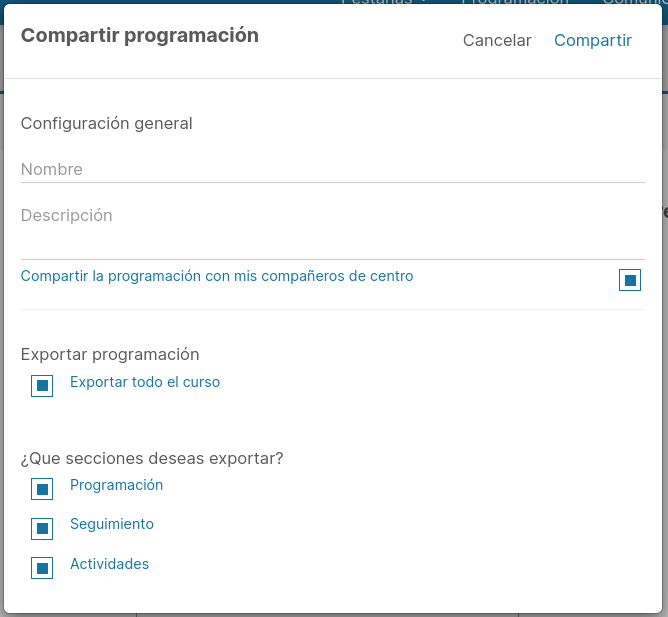This screenshot has height=617, width=668.
Task: Click 'Compartir la programación con mis compañeros' label
Action: pyautogui.click(x=217, y=276)
